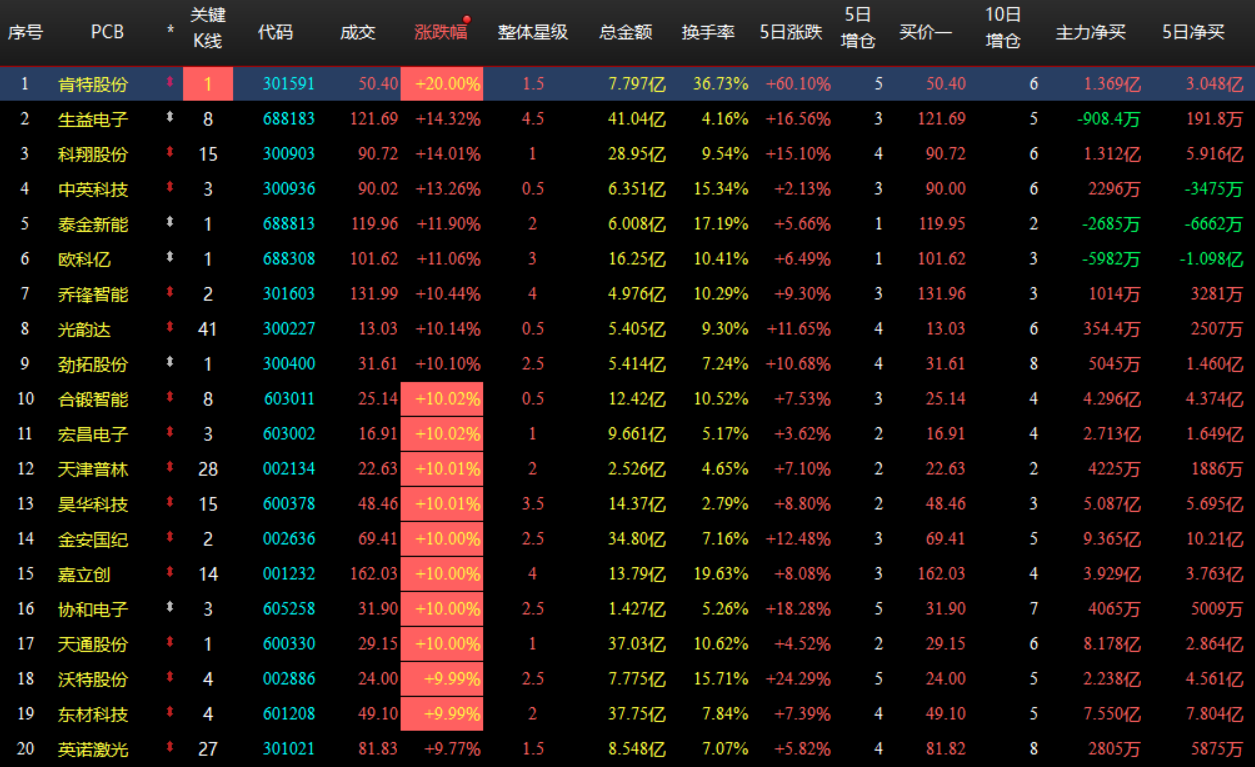The width and height of the screenshot is (1255, 767).
Task: Select stock name 英诺激光
Action: pos(93,749)
